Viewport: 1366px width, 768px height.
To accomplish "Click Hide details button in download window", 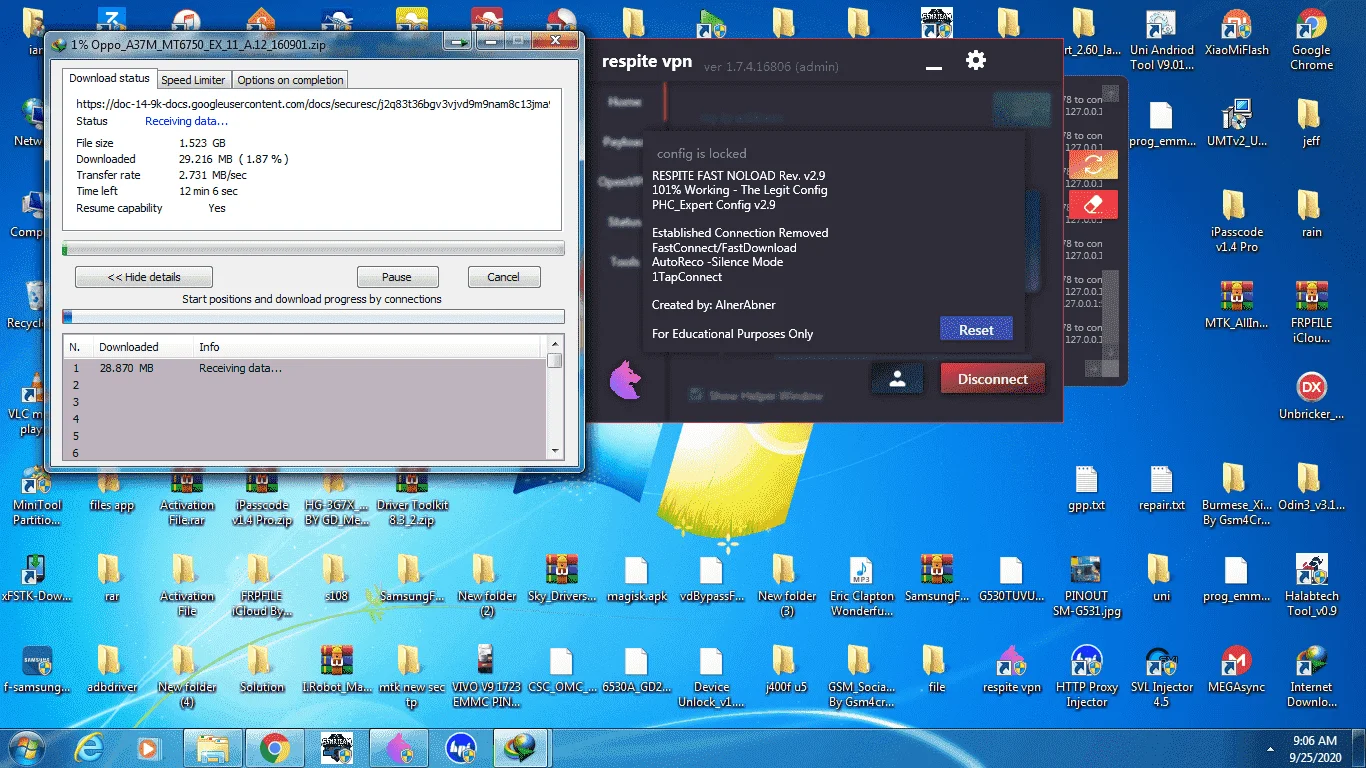I will 143,277.
